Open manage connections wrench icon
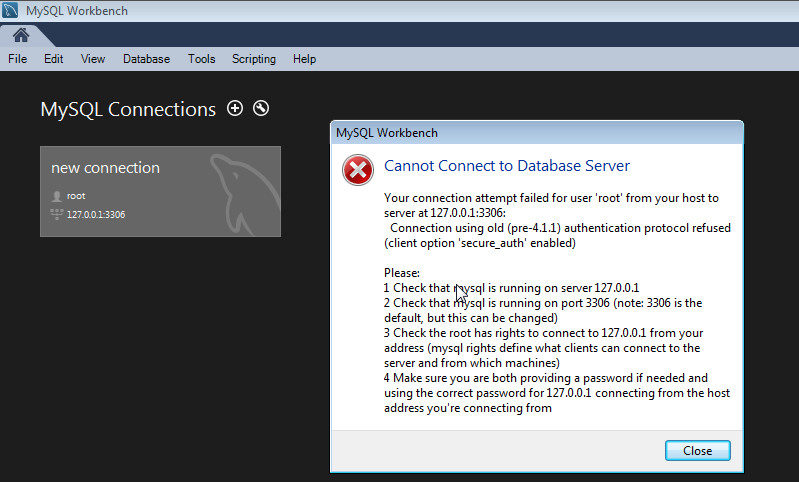This screenshot has width=799, height=482. coord(261,108)
